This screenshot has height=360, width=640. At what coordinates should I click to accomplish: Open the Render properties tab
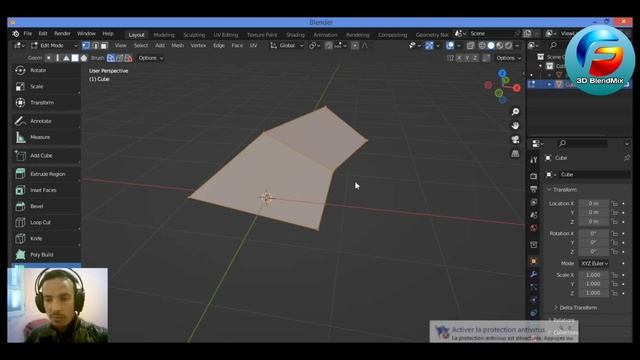(x=533, y=176)
